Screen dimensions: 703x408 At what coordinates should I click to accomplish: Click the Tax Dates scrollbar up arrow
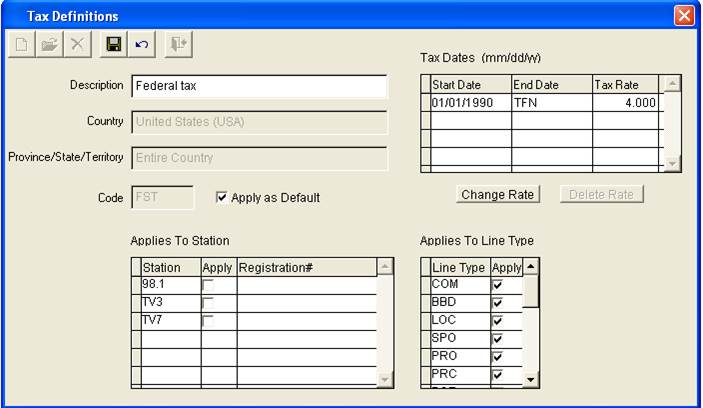[672, 84]
